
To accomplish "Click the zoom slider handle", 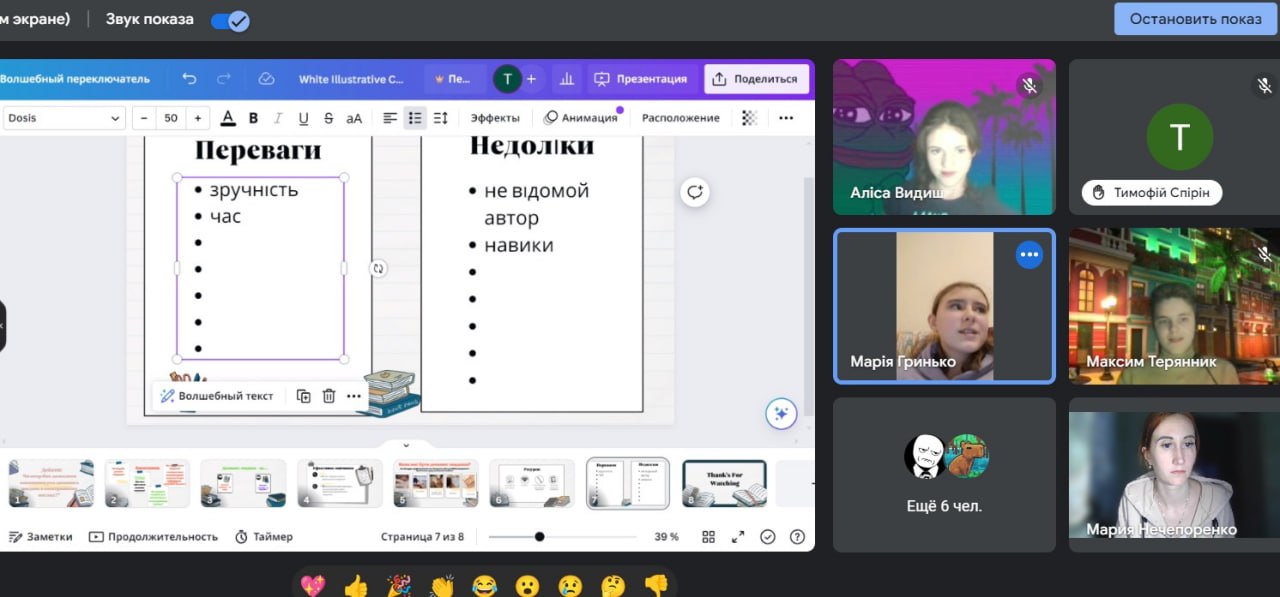I will pos(539,537).
